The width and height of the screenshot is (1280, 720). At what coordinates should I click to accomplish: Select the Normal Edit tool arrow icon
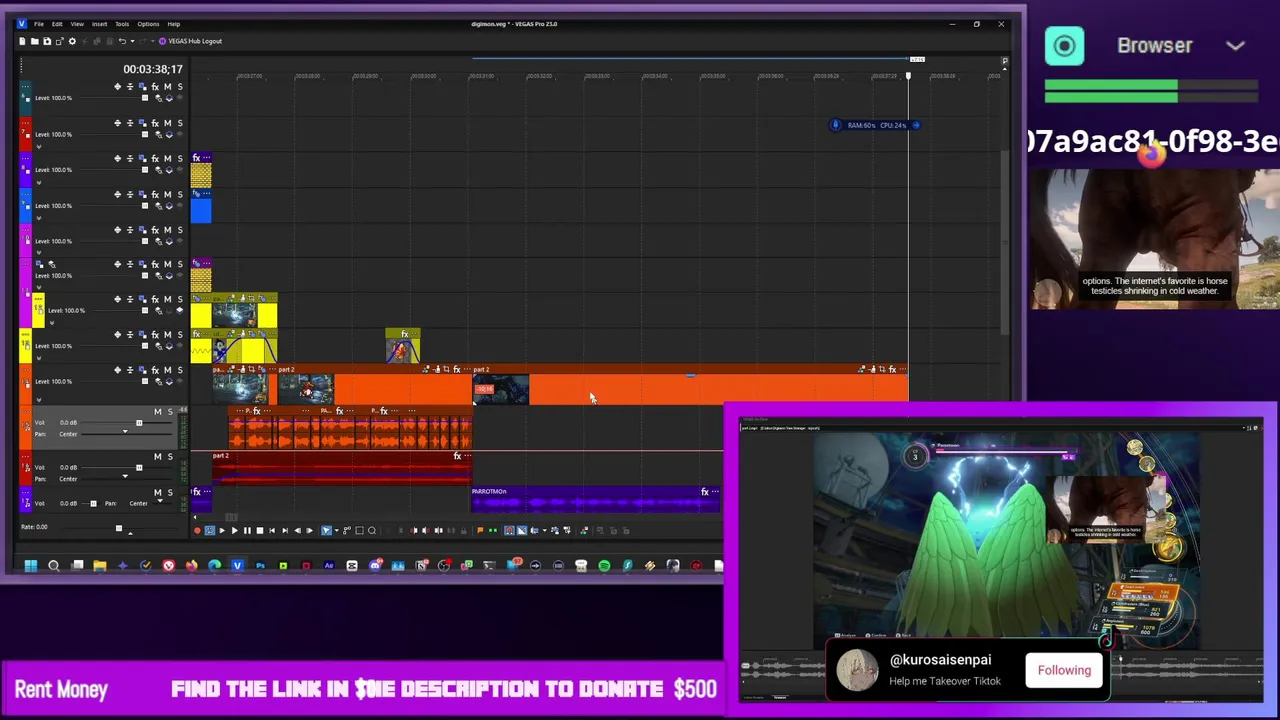326,530
